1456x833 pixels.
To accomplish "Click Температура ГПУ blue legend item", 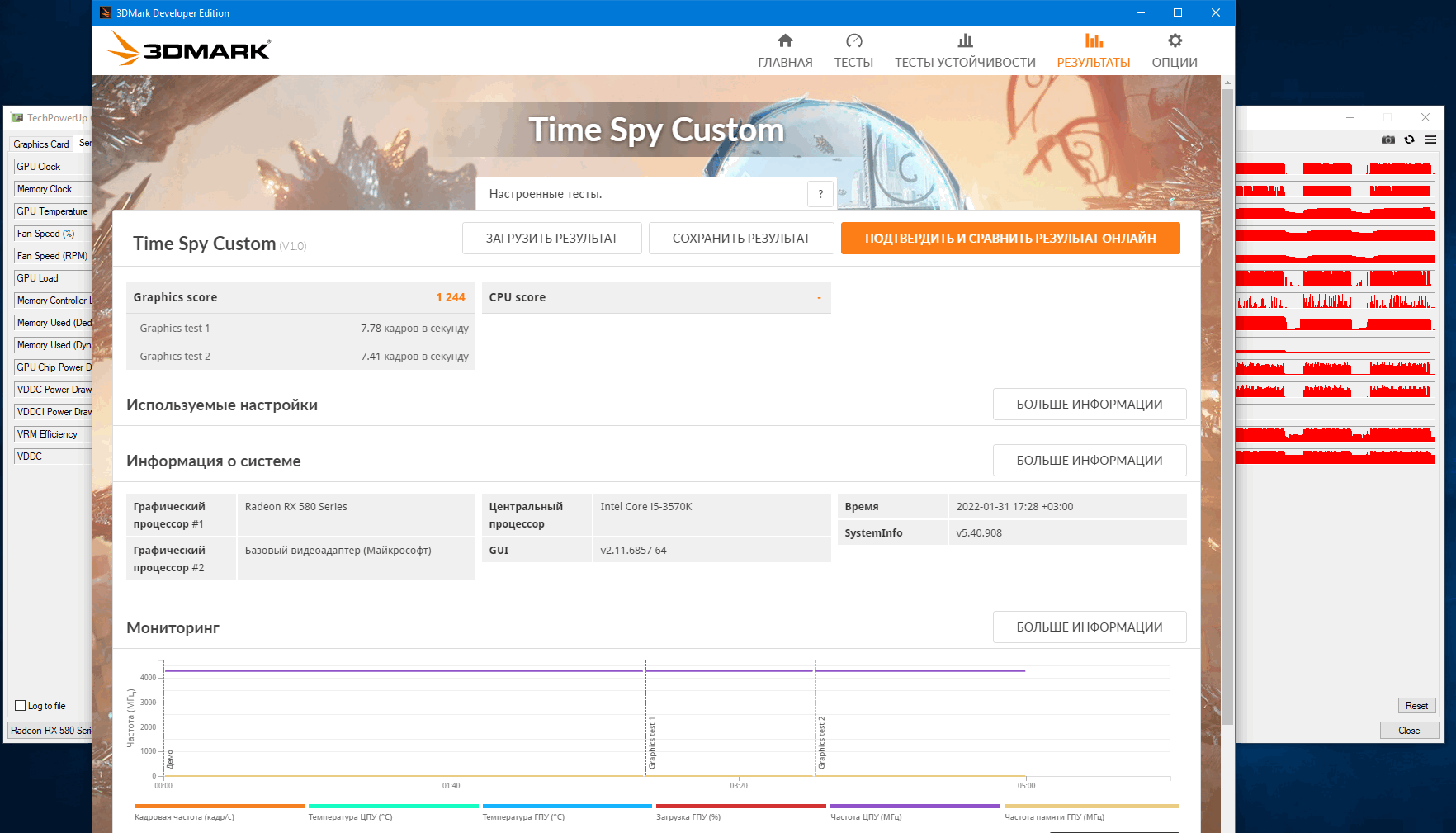I will click(x=567, y=812).
